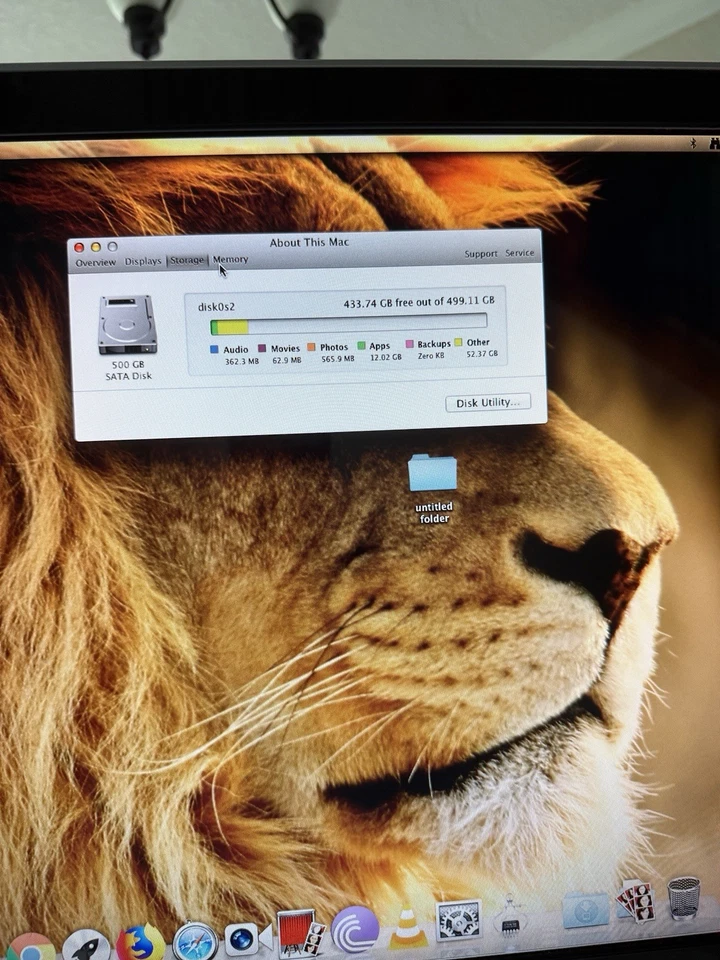This screenshot has height=960, width=720.
Task: Launch Firefox from the dock
Action: click(141, 942)
